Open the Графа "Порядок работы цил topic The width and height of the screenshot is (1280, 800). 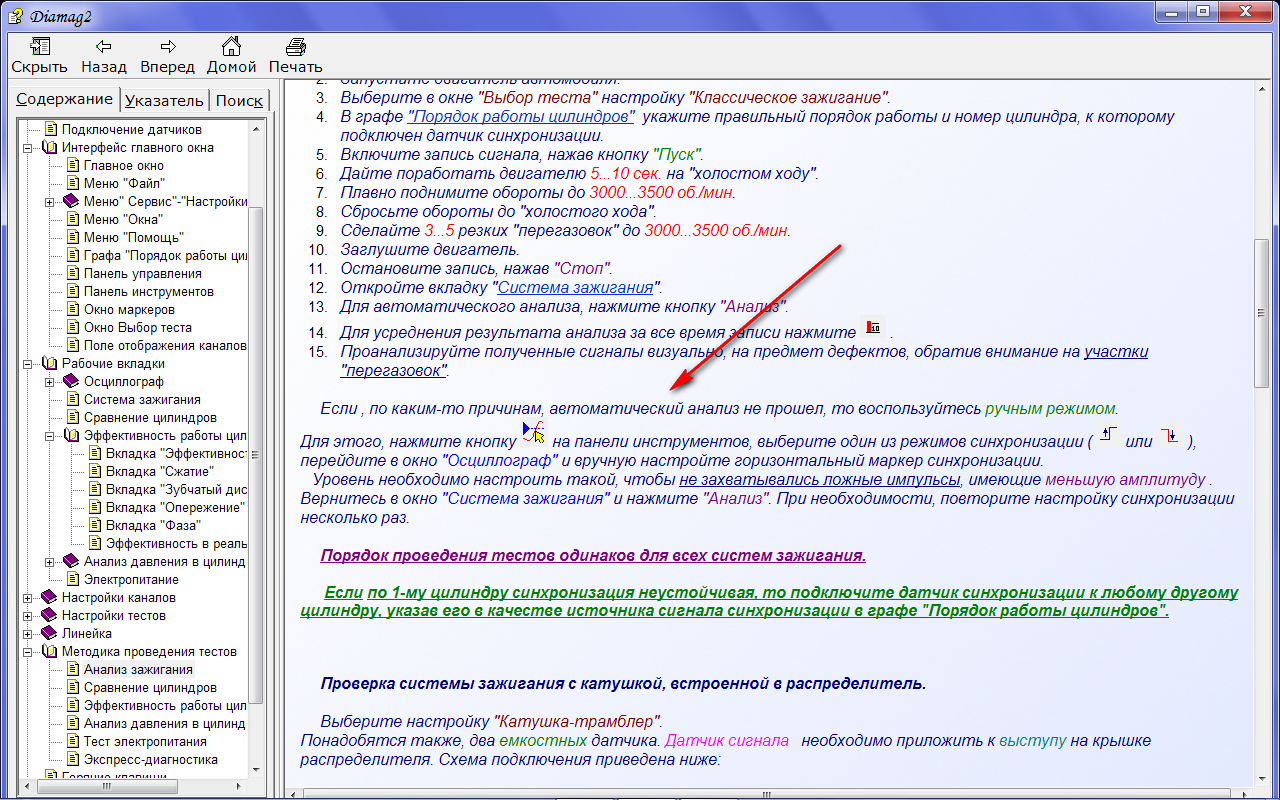pos(165,256)
